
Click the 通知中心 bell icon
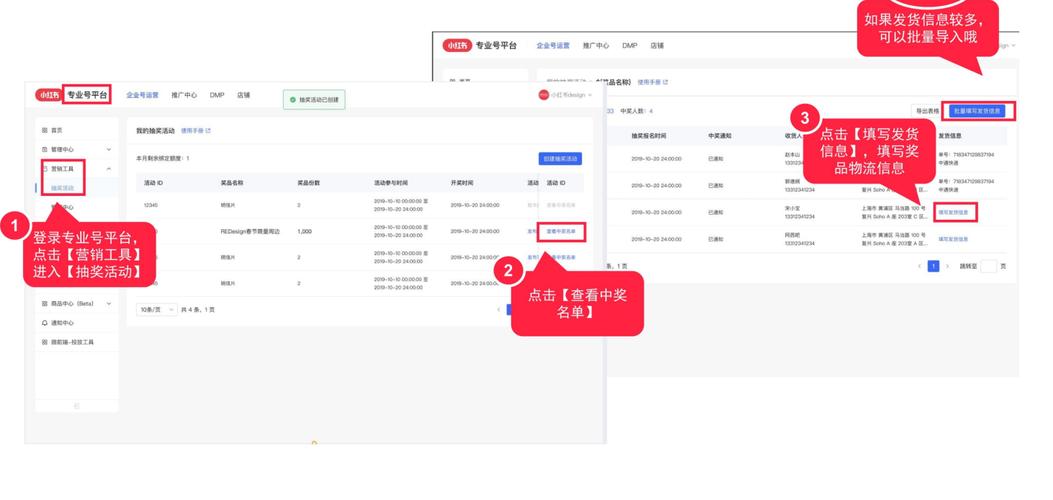tap(44, 323)
